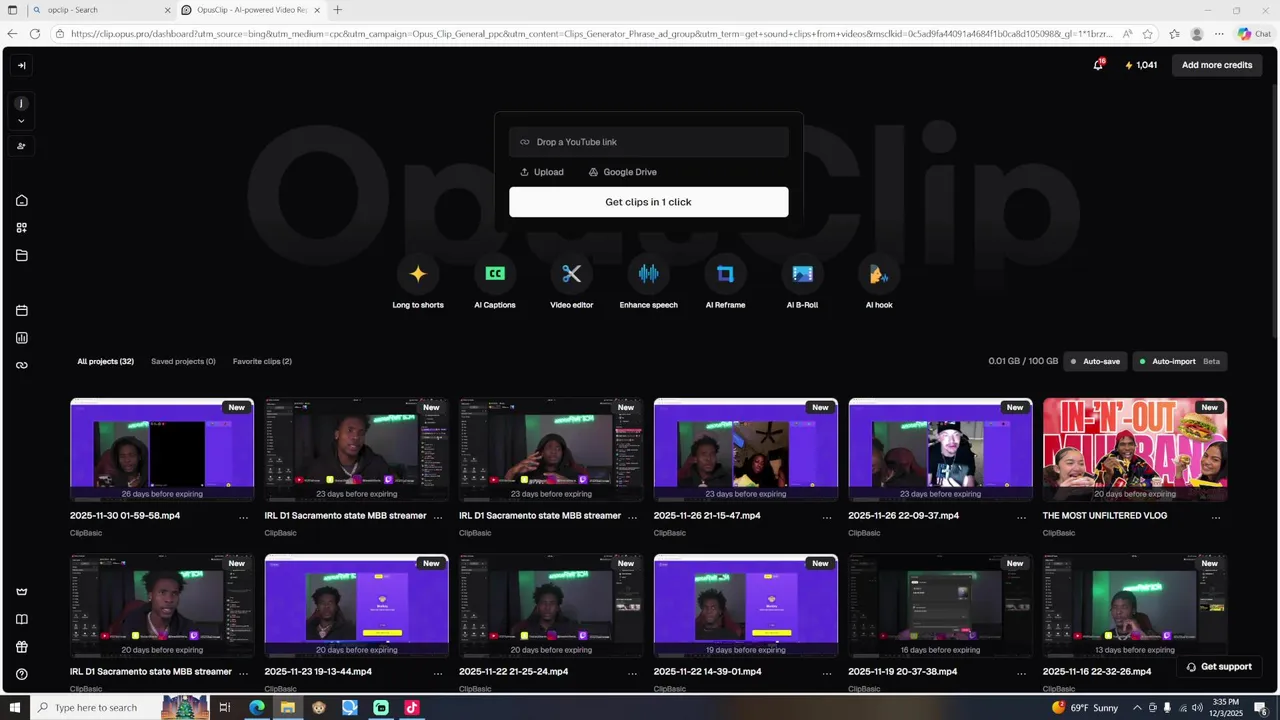Screen dimensions: 1280x720
Task: Select the AI hook tool
Action: (878, 284)
